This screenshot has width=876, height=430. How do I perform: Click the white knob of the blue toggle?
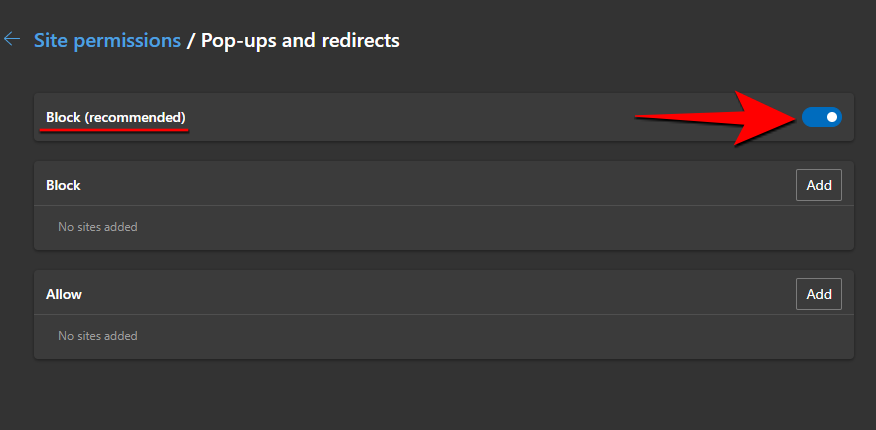click(x=831, y=118)
